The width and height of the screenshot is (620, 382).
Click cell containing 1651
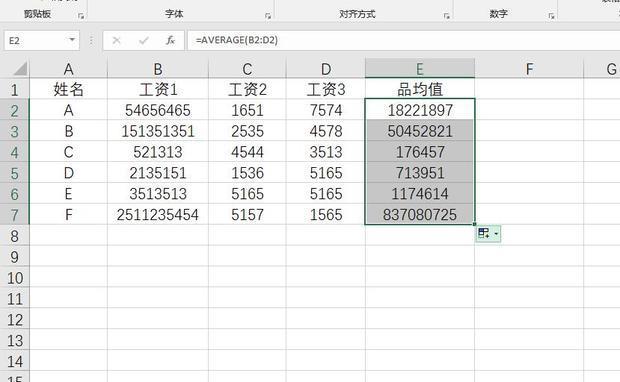click(247, 110)
